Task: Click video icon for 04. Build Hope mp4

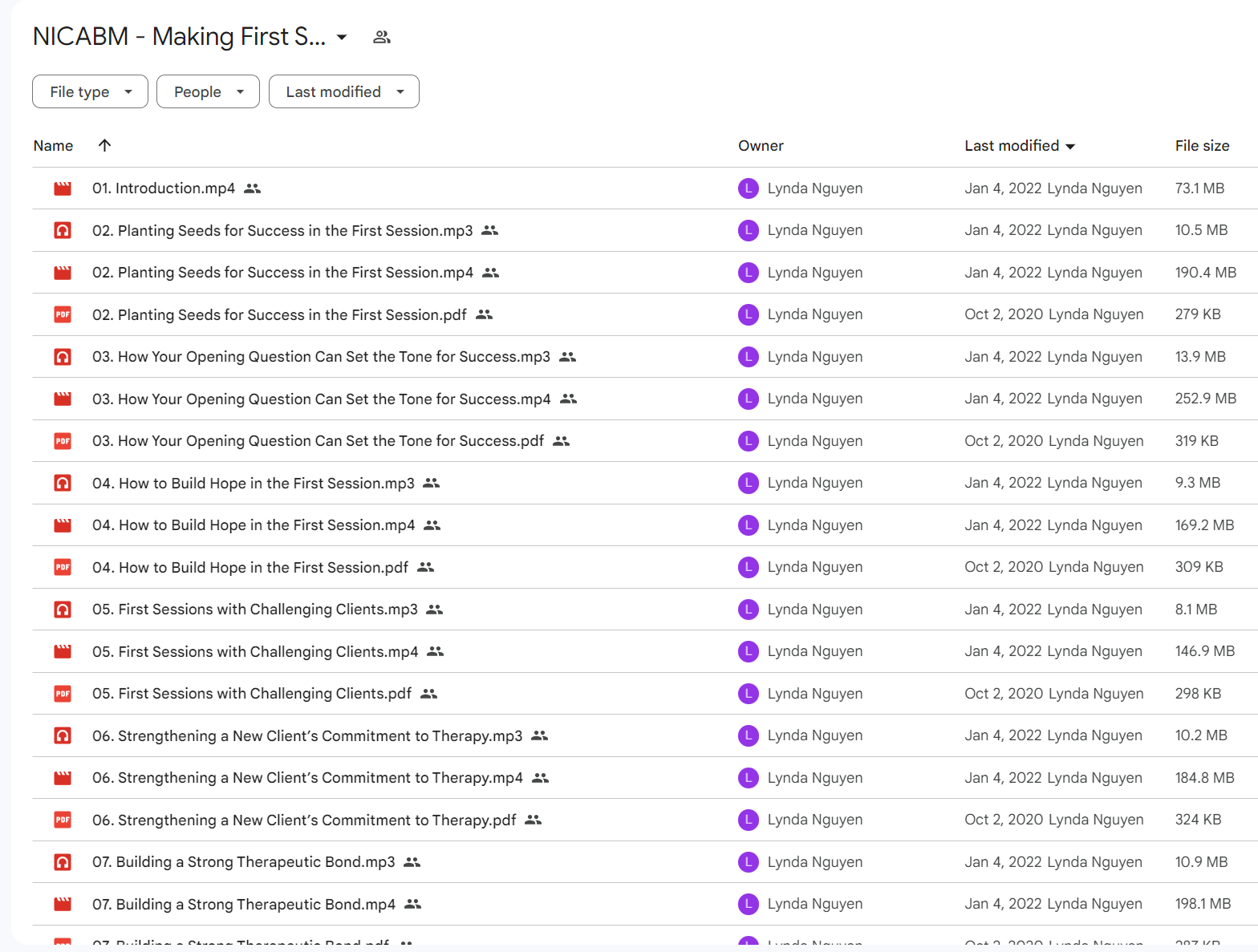Action: pyautogui.click(x=63, y=525)
